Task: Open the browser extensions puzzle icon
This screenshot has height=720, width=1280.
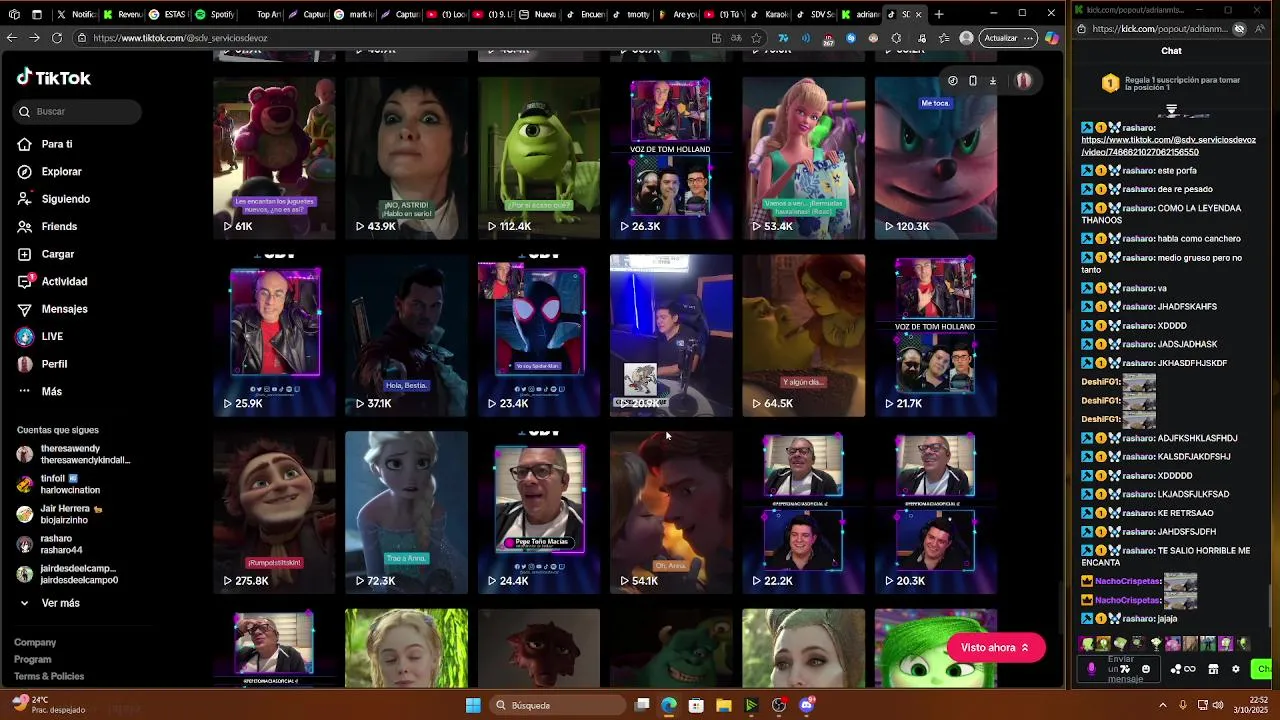Action: click(896, 38)
